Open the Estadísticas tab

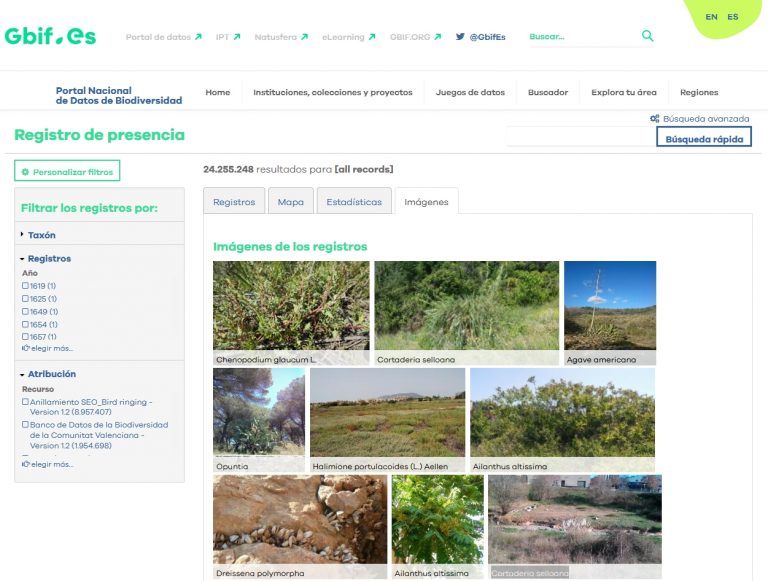coord(354,201)
